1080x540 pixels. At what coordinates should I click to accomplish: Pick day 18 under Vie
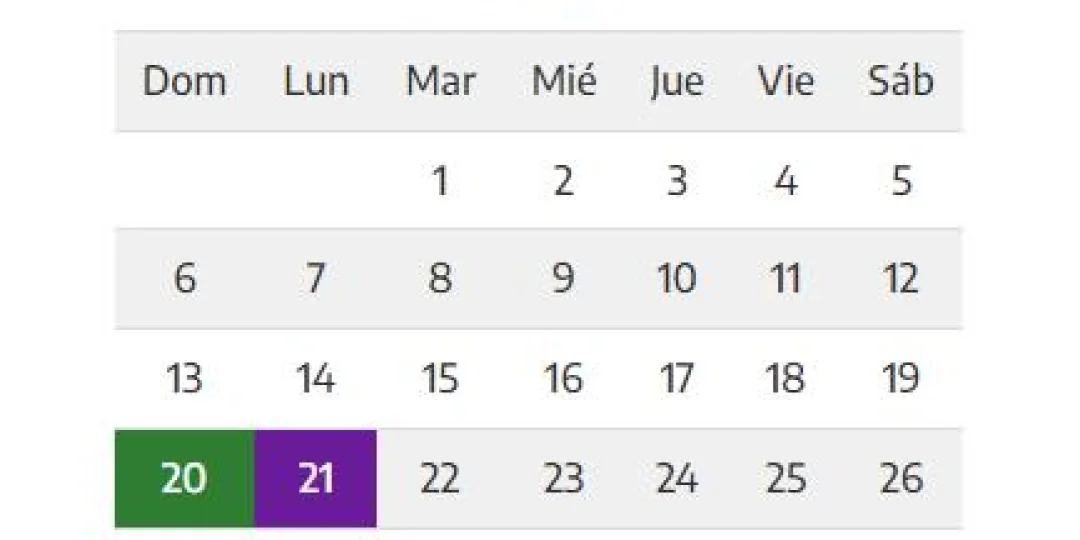[786, 379]
